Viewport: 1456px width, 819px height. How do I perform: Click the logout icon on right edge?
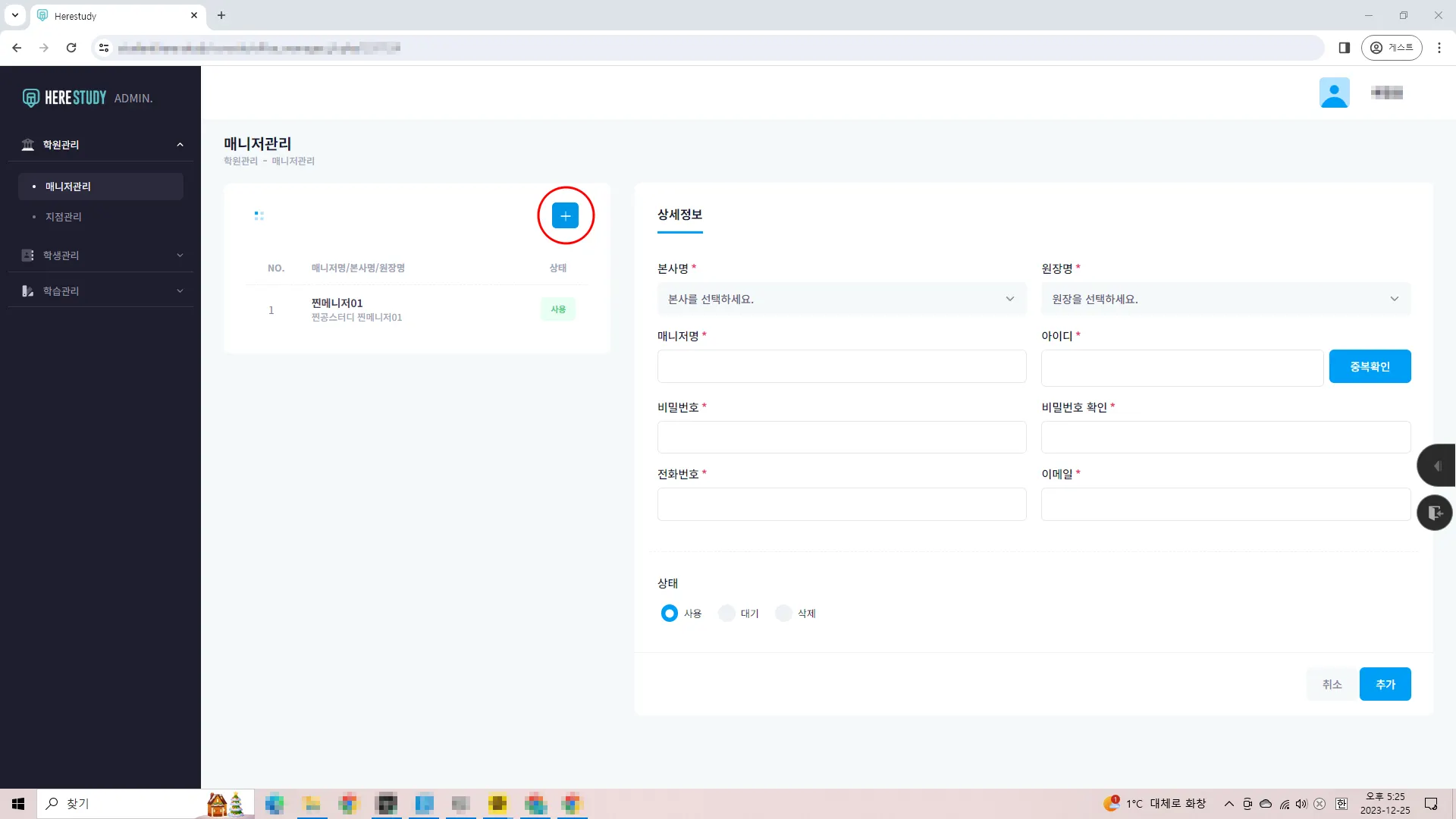(1435, 513)
